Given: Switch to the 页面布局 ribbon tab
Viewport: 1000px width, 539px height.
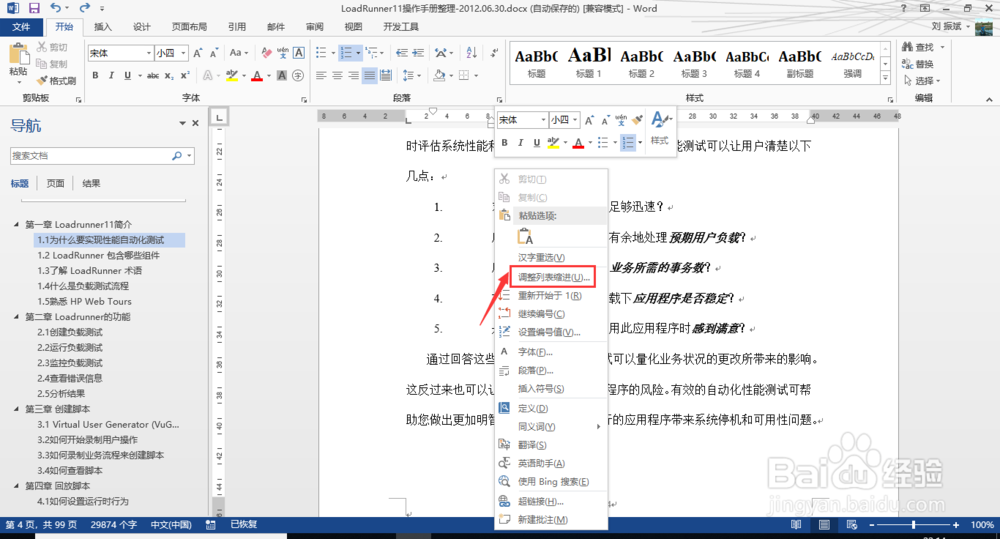Looking at the screenshot, I should pyautogui.click(x=189, y=27).
